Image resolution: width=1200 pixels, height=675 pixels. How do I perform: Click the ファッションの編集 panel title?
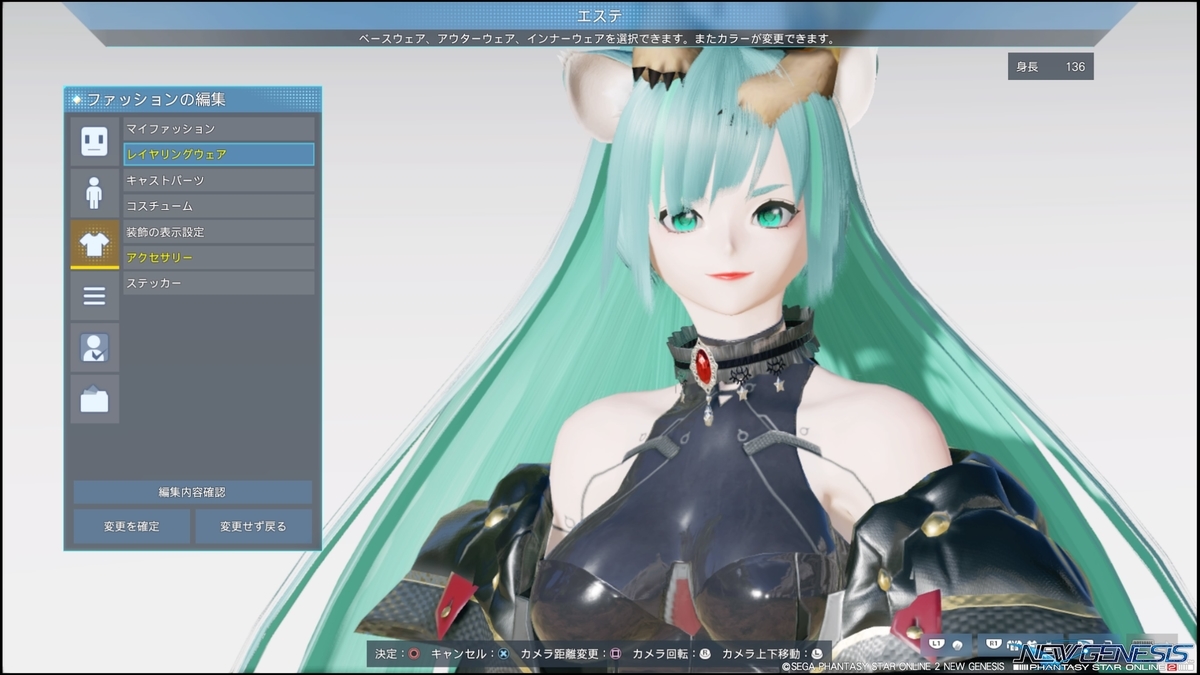[156, 100]
